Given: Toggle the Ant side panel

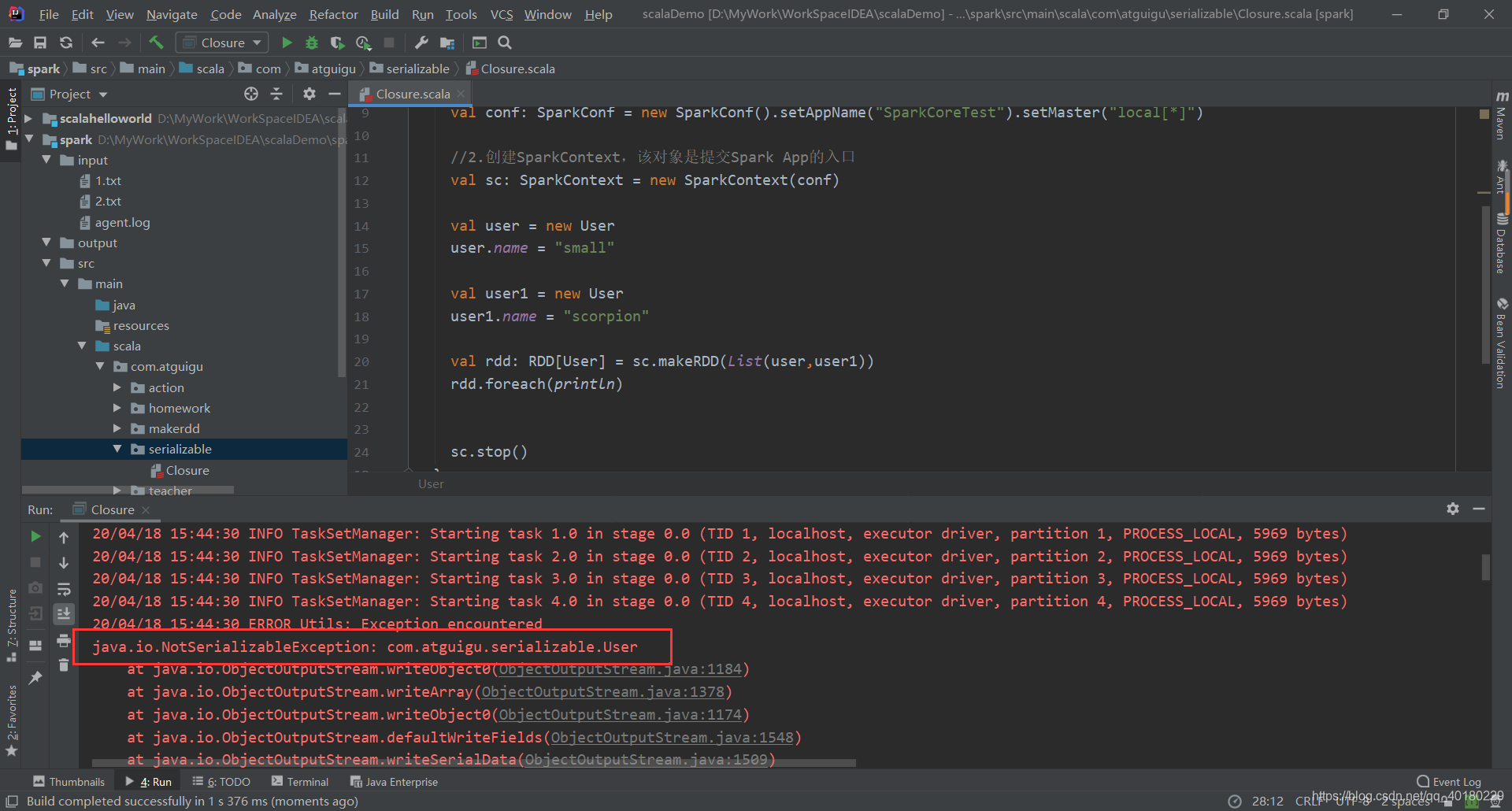Looking at the screenshot, I should [x=1501, y=178].
